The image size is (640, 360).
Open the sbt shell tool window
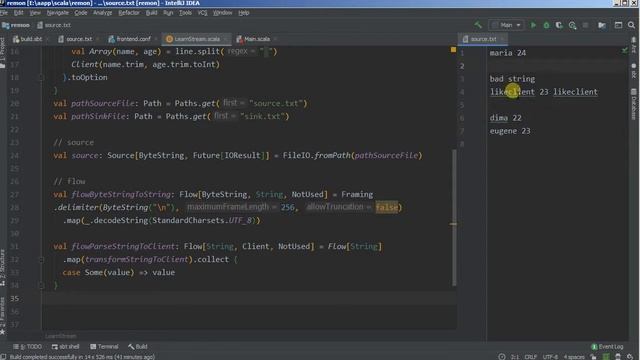(65, 347)
